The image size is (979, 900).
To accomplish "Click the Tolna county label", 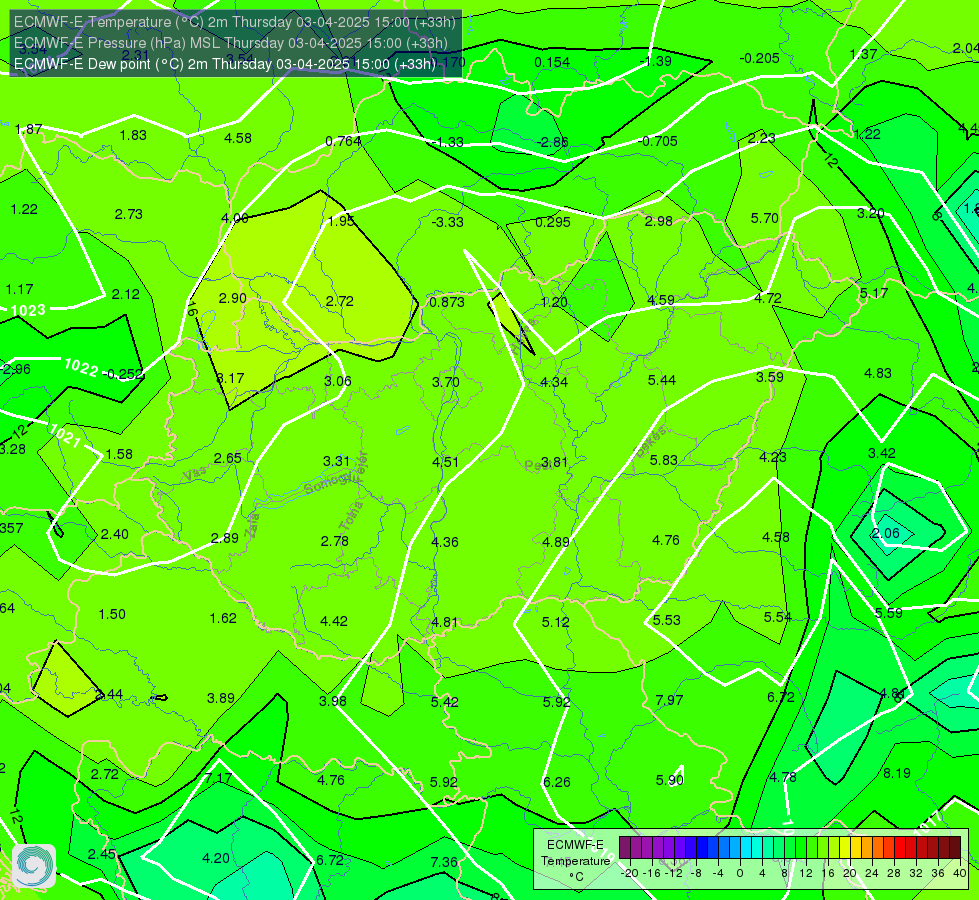I will [x=352, y=515].
